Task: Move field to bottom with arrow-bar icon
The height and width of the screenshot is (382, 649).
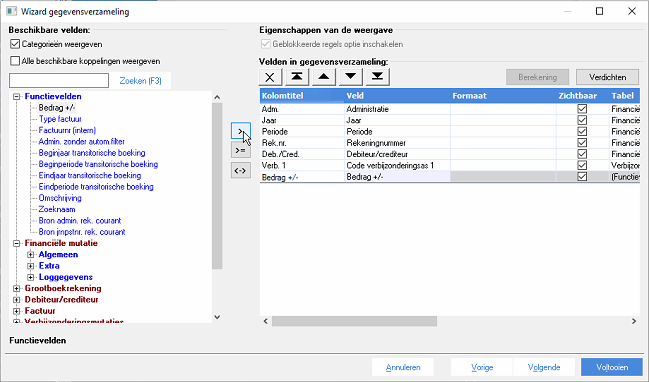Action: [x=377, y=77]
